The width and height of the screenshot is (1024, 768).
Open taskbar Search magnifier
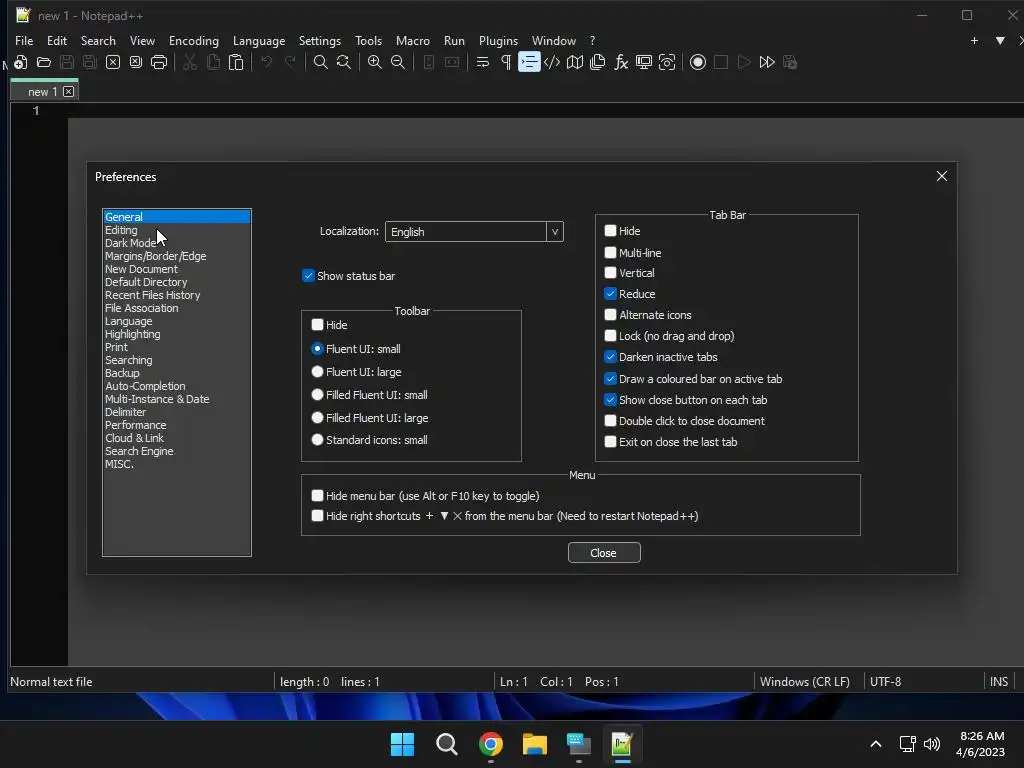coord(447,744)
